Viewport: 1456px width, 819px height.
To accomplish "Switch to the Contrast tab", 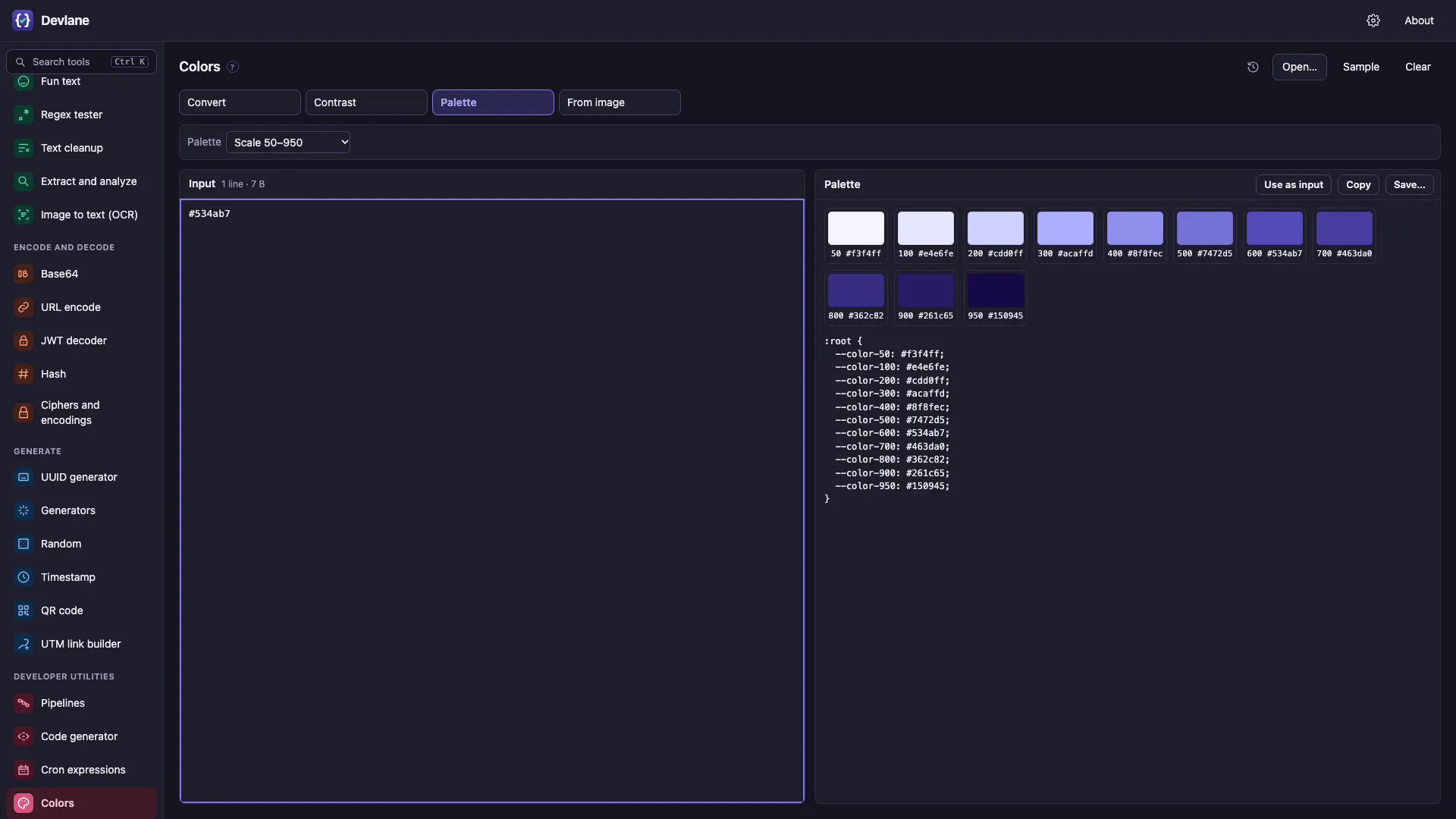I will (x=366, y=102).
